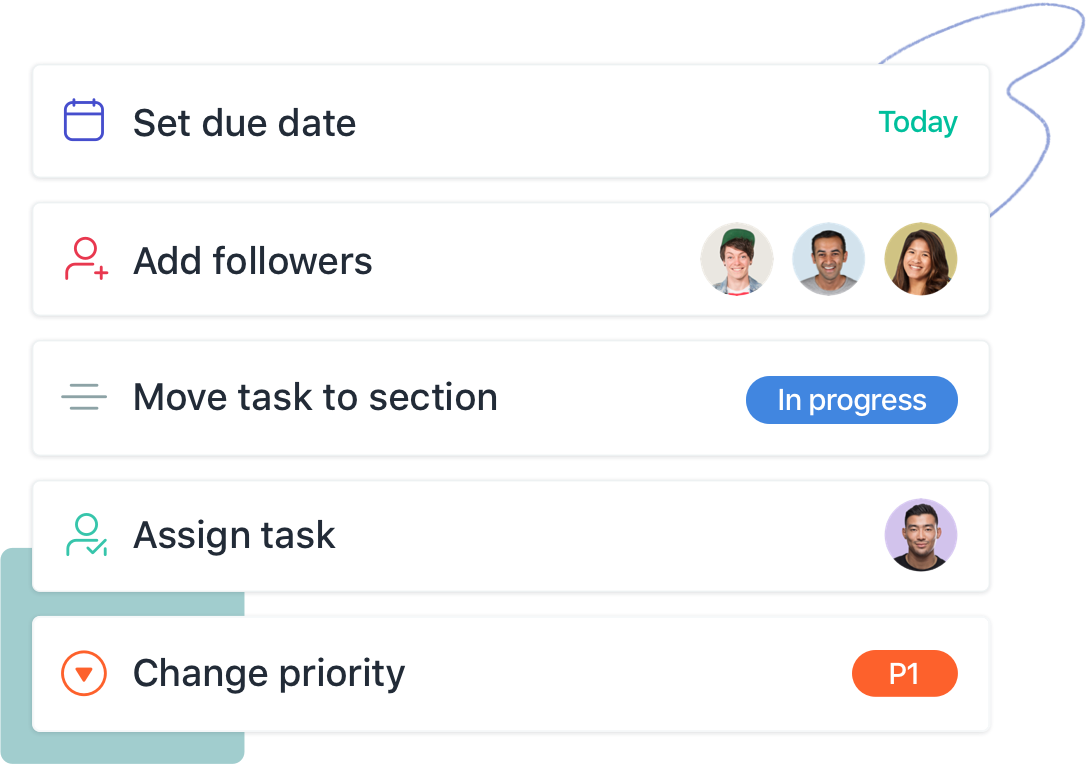
Task: Open the In progress section pill
Action: pos(851,400)
